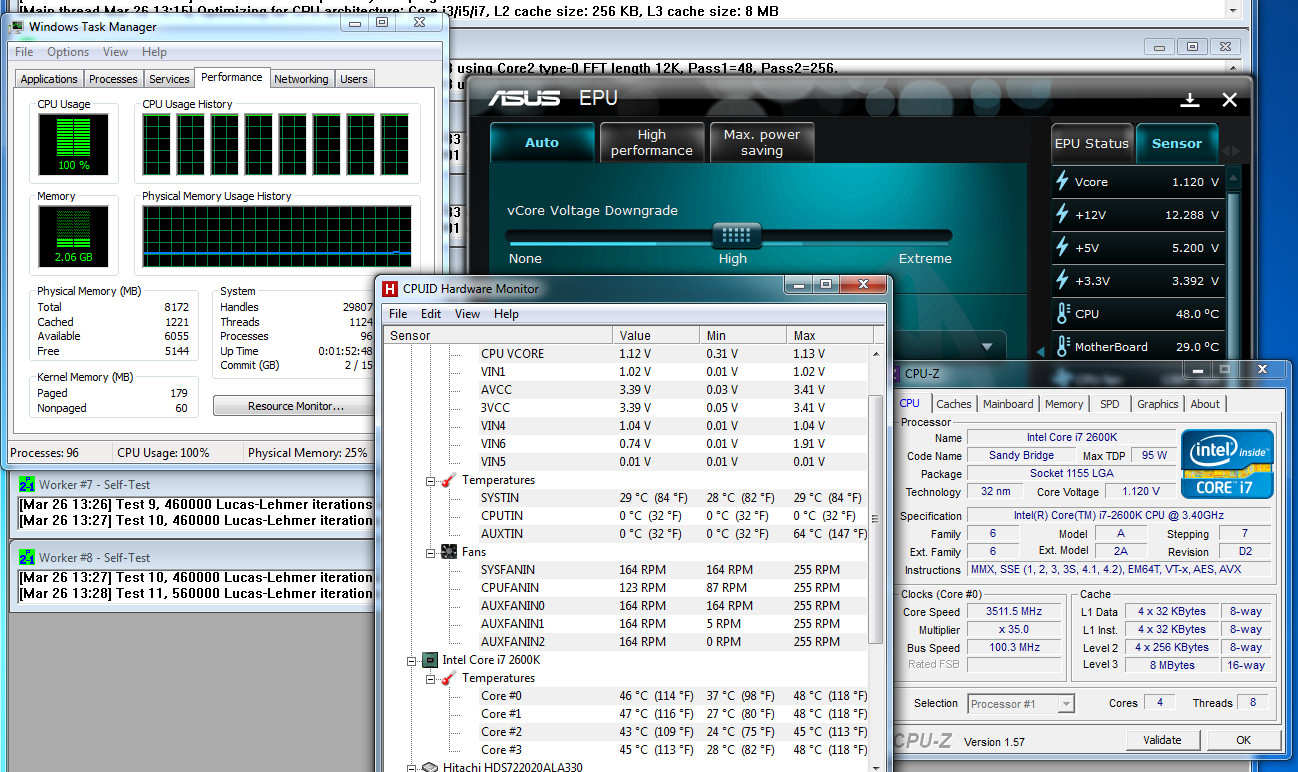Viewport: 1298px width, 772px height.
Task: Open the Applications tab in Task Manager
Action: click(x=49, y=79)
